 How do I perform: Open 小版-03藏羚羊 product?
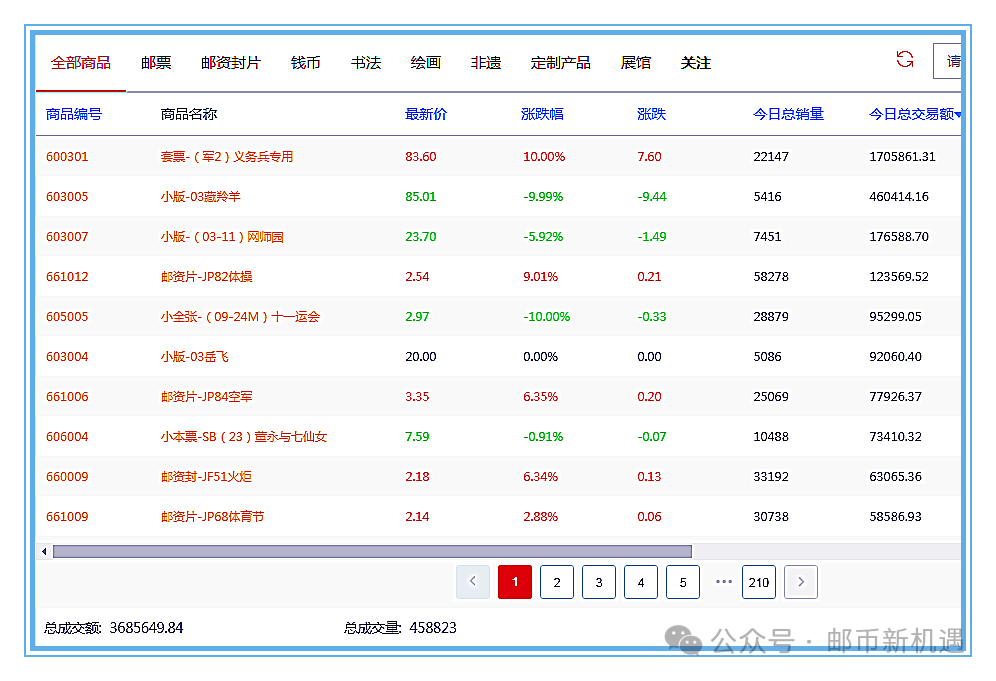point(200,197)
